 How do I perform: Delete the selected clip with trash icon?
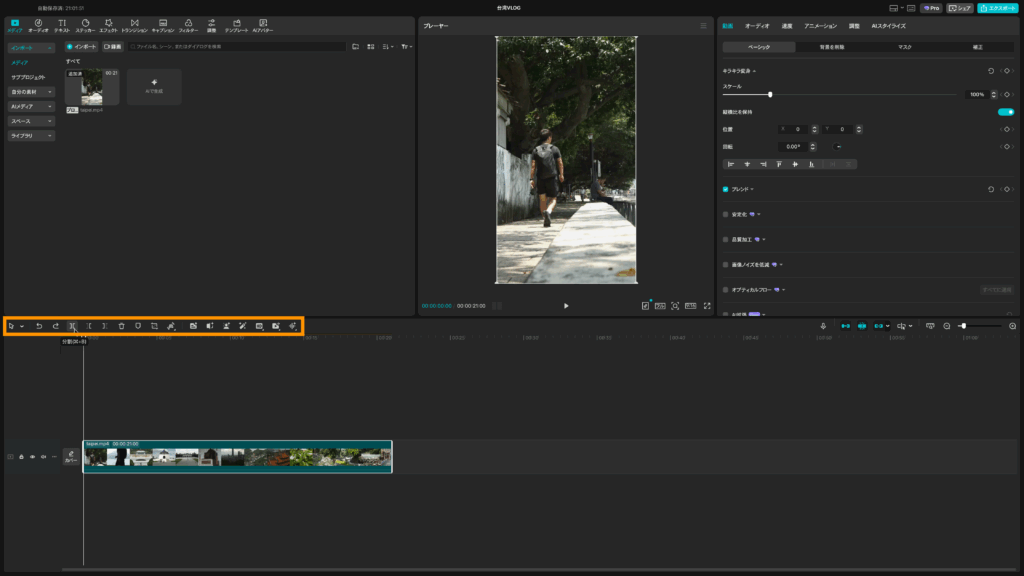click(121, 326)
